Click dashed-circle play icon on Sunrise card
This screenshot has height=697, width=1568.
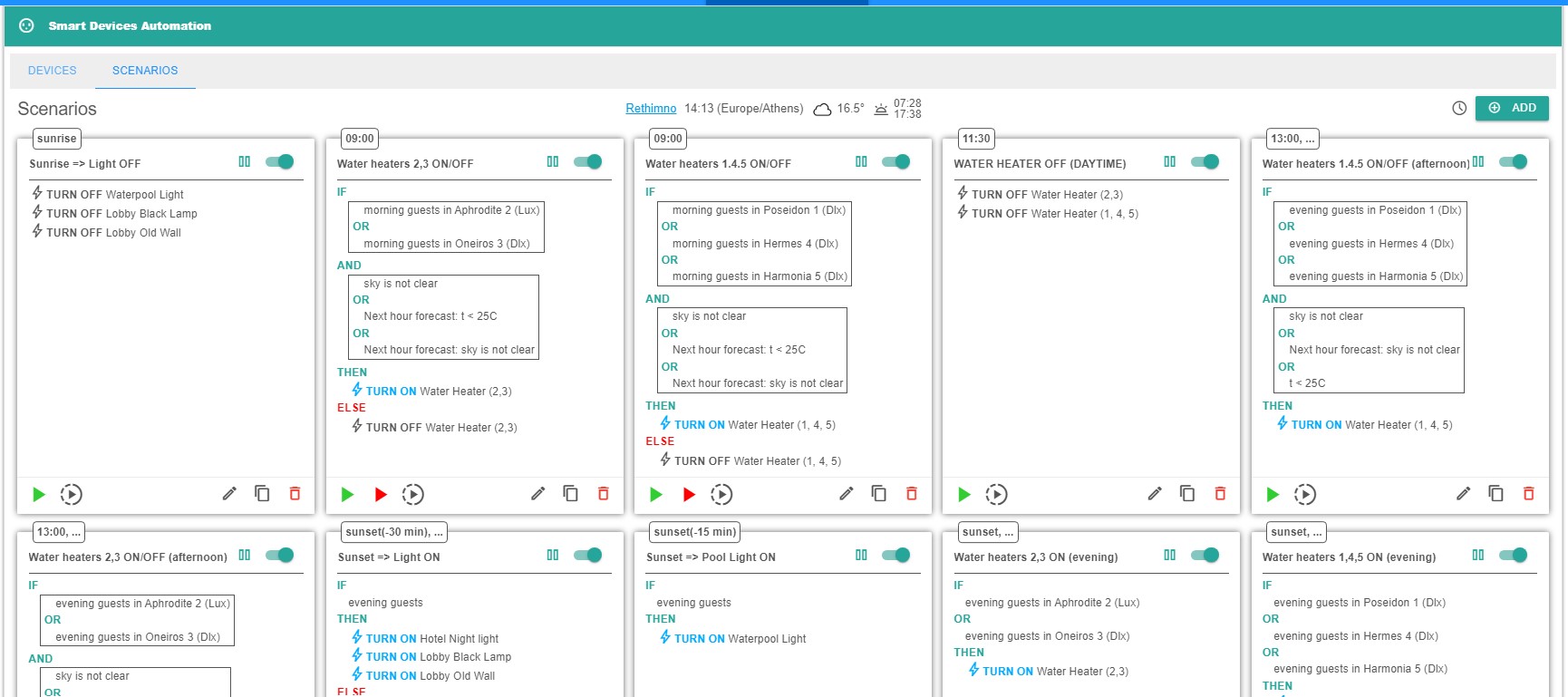(x=72, y=494)
